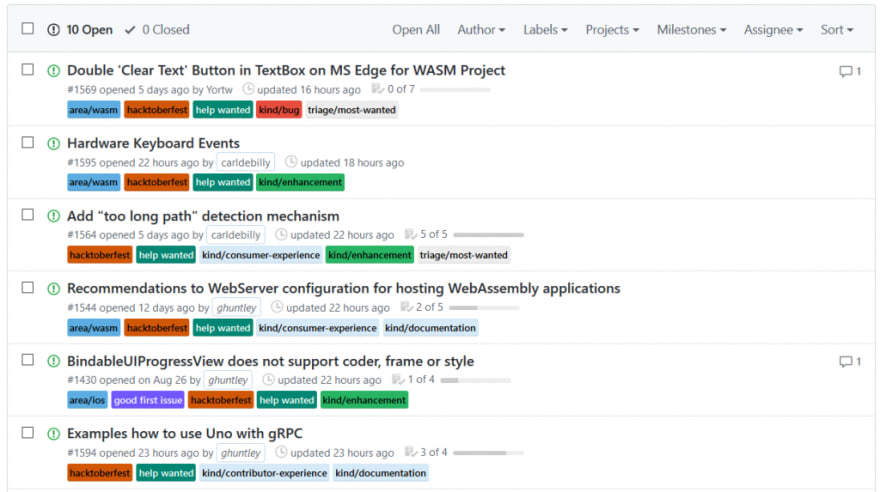The height and width of the screenshot is (492, 880).
Task: Click the red kind/bug label
Action: [x=279, y=110]
